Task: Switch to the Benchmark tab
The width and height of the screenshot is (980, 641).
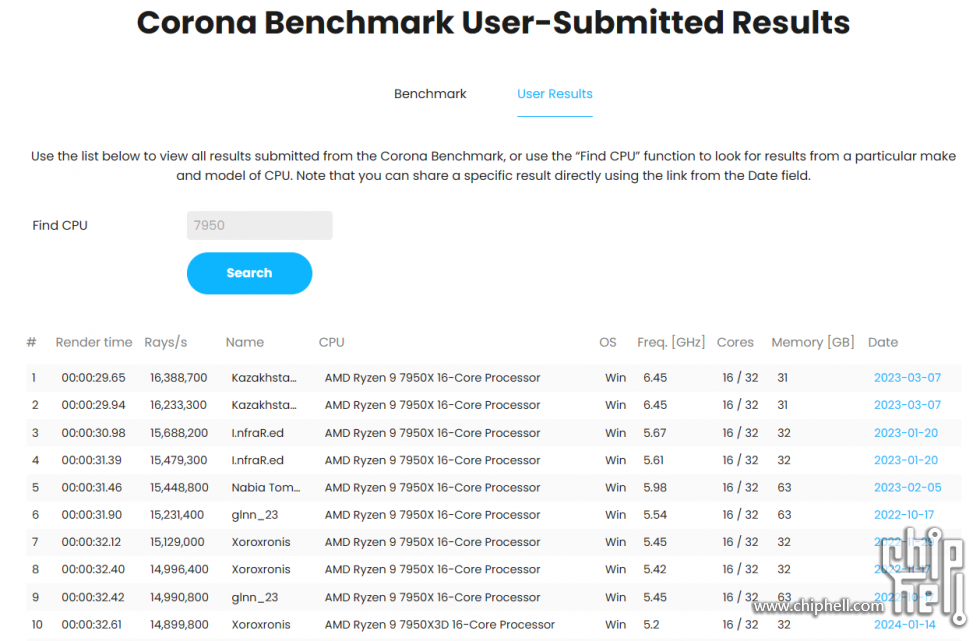Action: click(x=430, y=94)
